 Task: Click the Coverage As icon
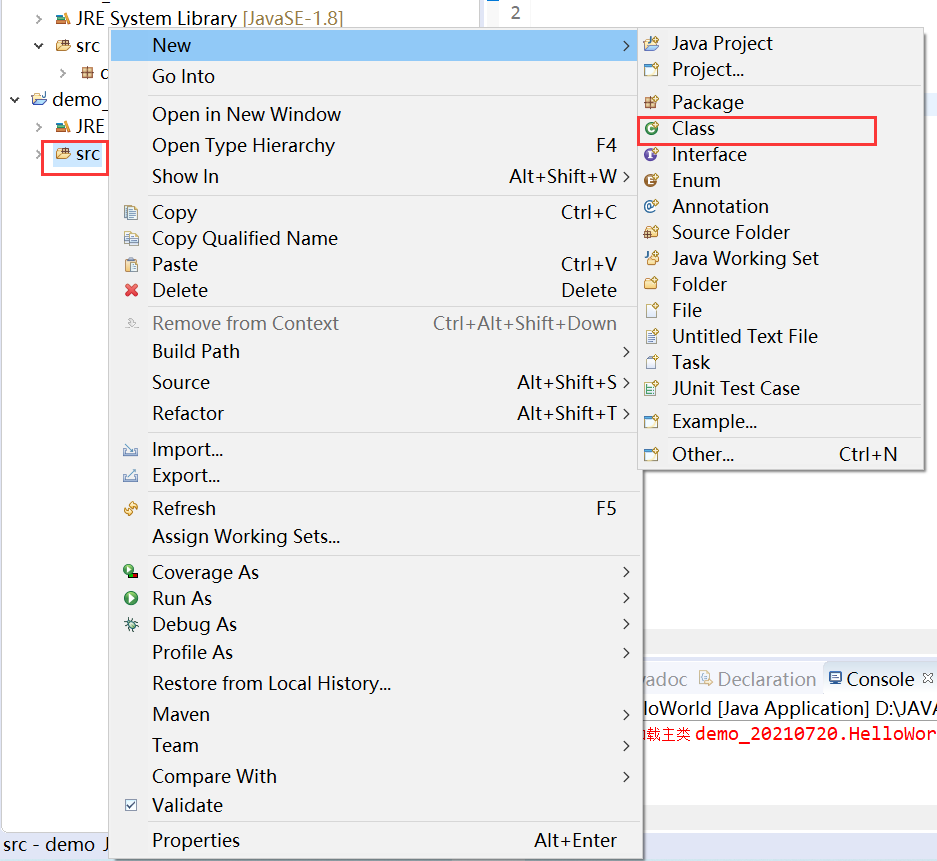pyautogui.click(x=131, y=572)
